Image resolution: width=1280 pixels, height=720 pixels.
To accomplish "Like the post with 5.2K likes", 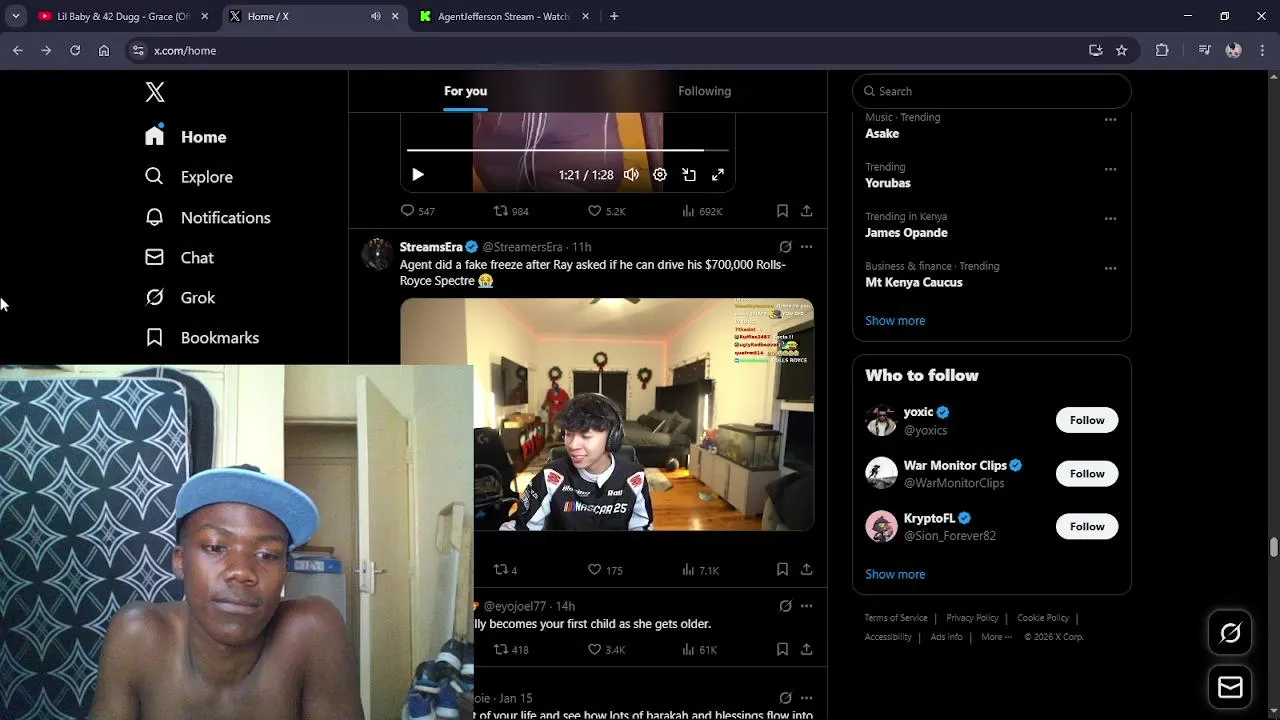I will click(x=606, y=211).
